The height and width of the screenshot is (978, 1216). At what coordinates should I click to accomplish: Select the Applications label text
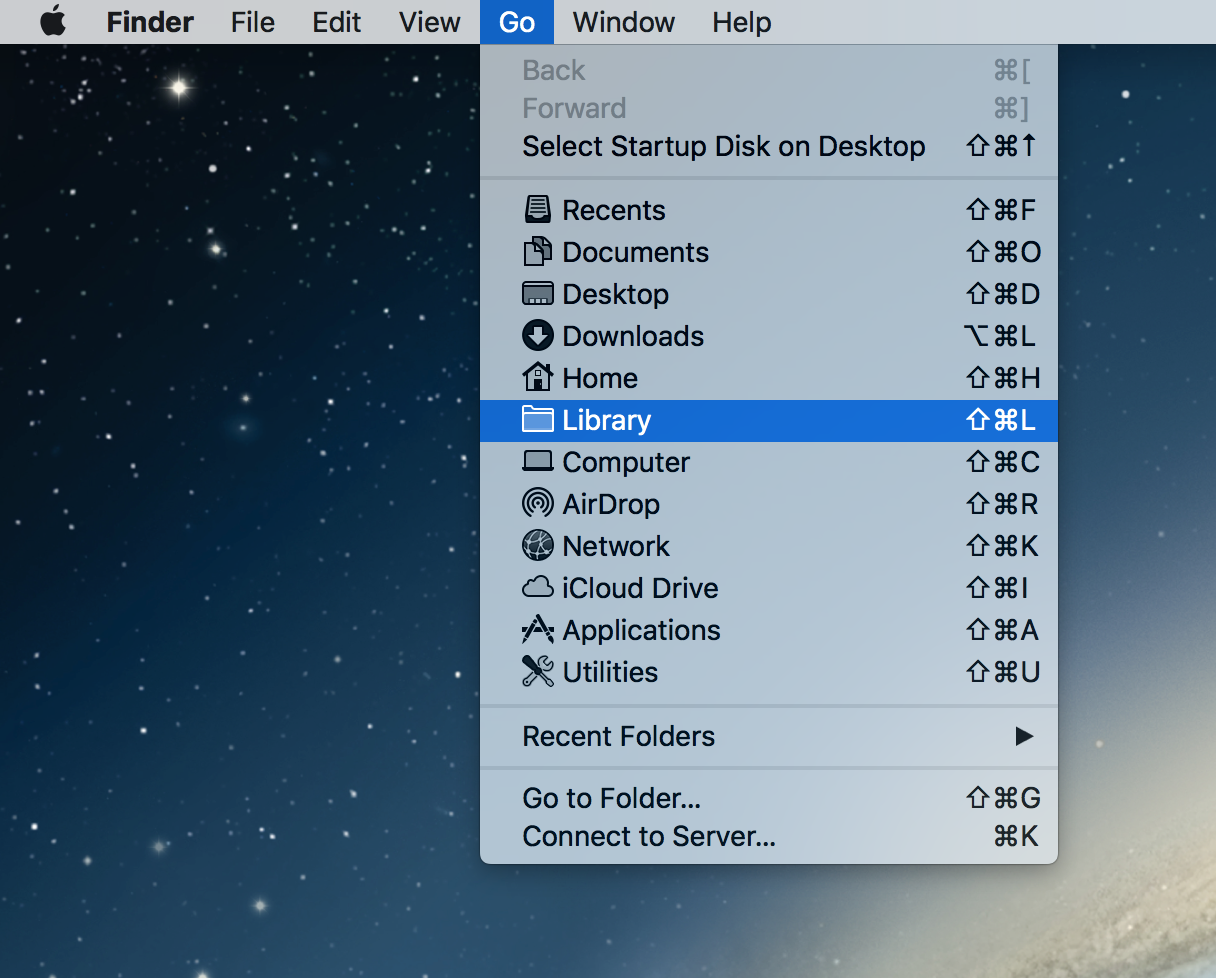click(642, 630)
